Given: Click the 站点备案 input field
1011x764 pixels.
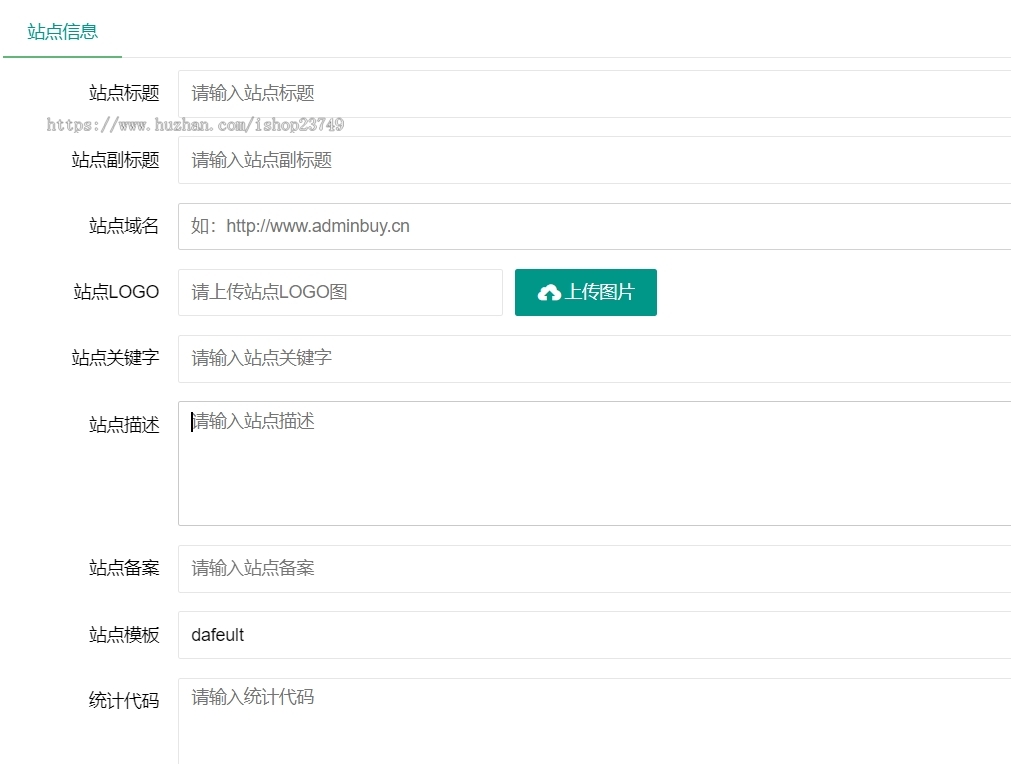Looking at the screenshot, I should pos(594,569).
